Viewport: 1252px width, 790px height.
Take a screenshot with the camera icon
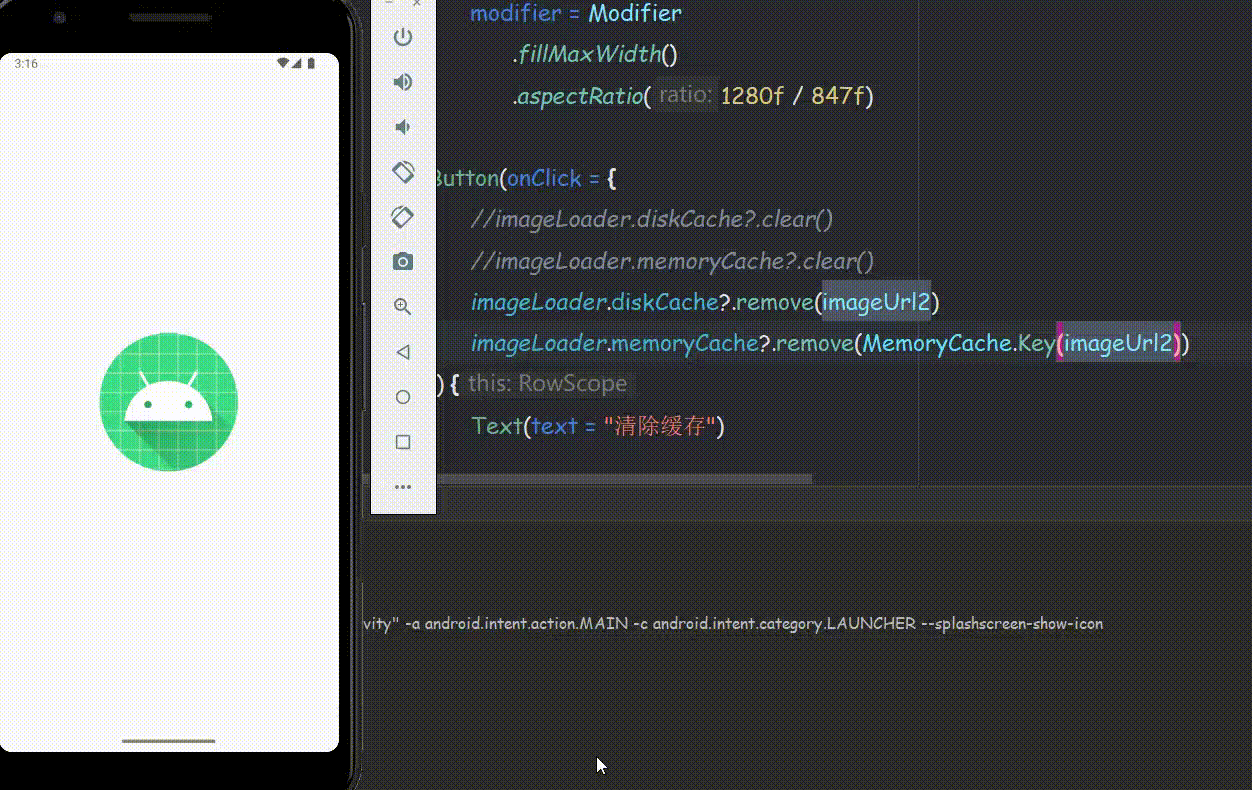click(x=403, y=262)
